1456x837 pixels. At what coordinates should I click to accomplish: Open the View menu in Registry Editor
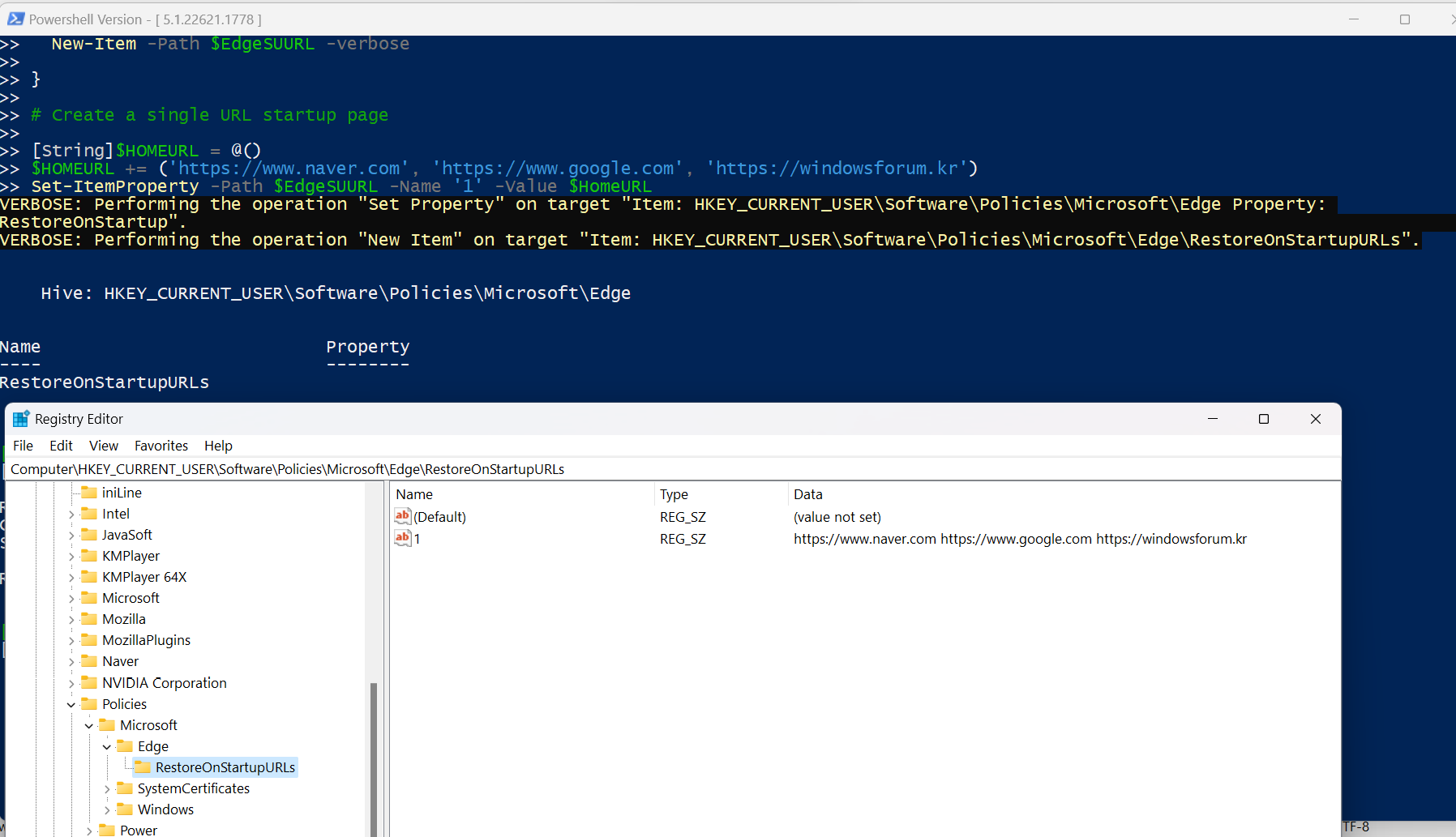tap(104, 446)
